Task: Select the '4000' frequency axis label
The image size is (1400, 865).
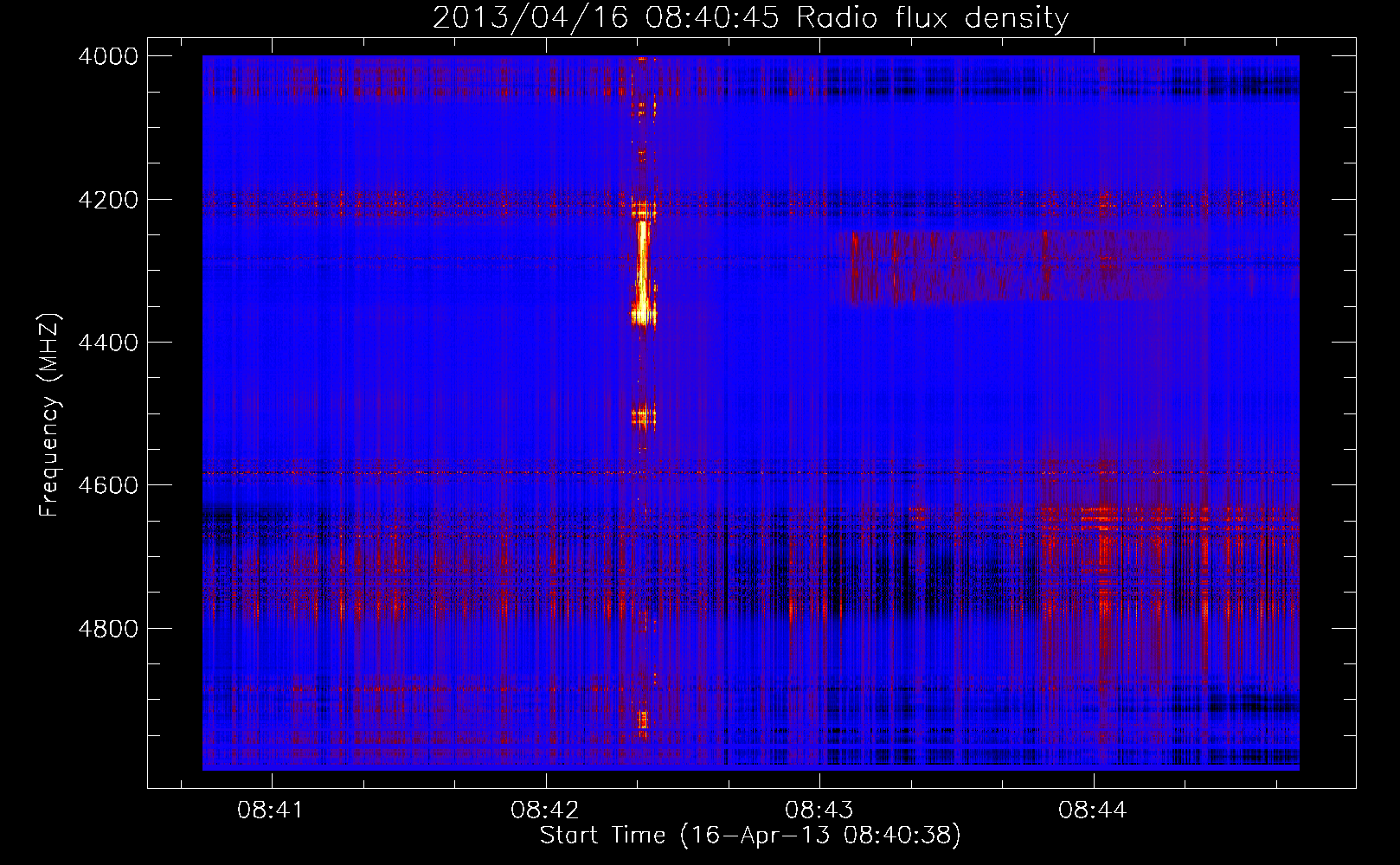Action: point(108,56)
